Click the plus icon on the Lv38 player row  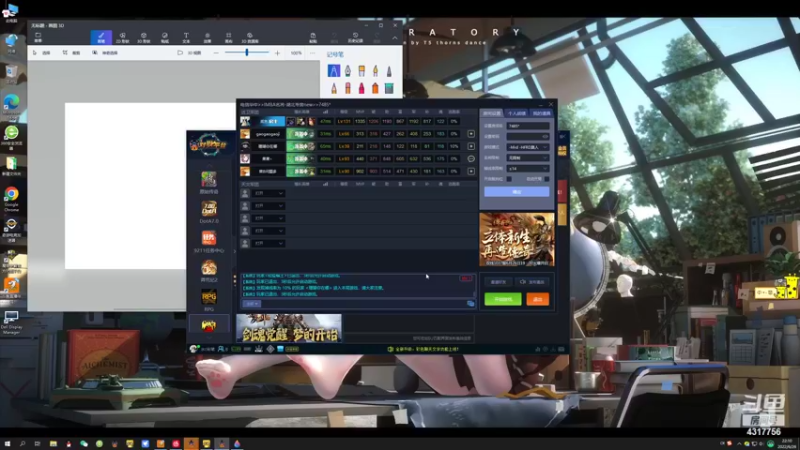point(471,146)
